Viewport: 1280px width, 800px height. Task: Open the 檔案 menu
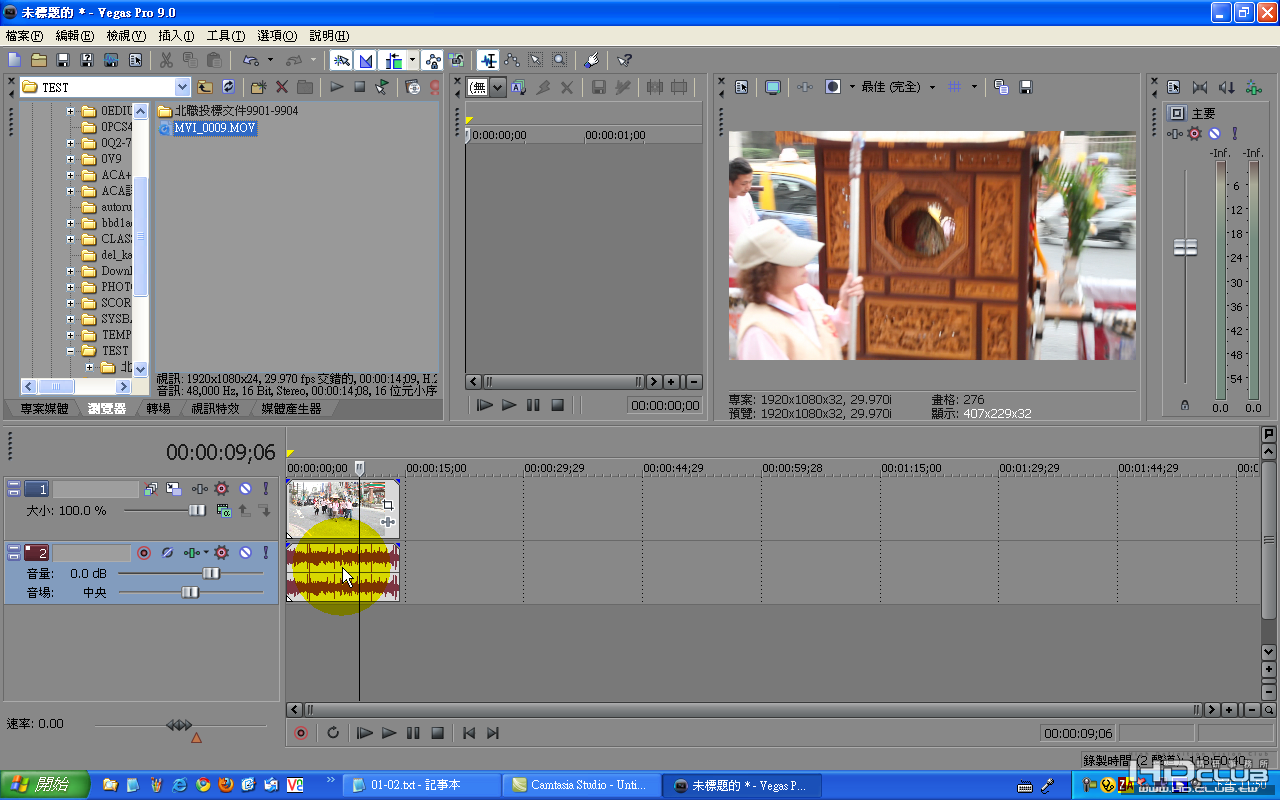[x=24, y=35]
